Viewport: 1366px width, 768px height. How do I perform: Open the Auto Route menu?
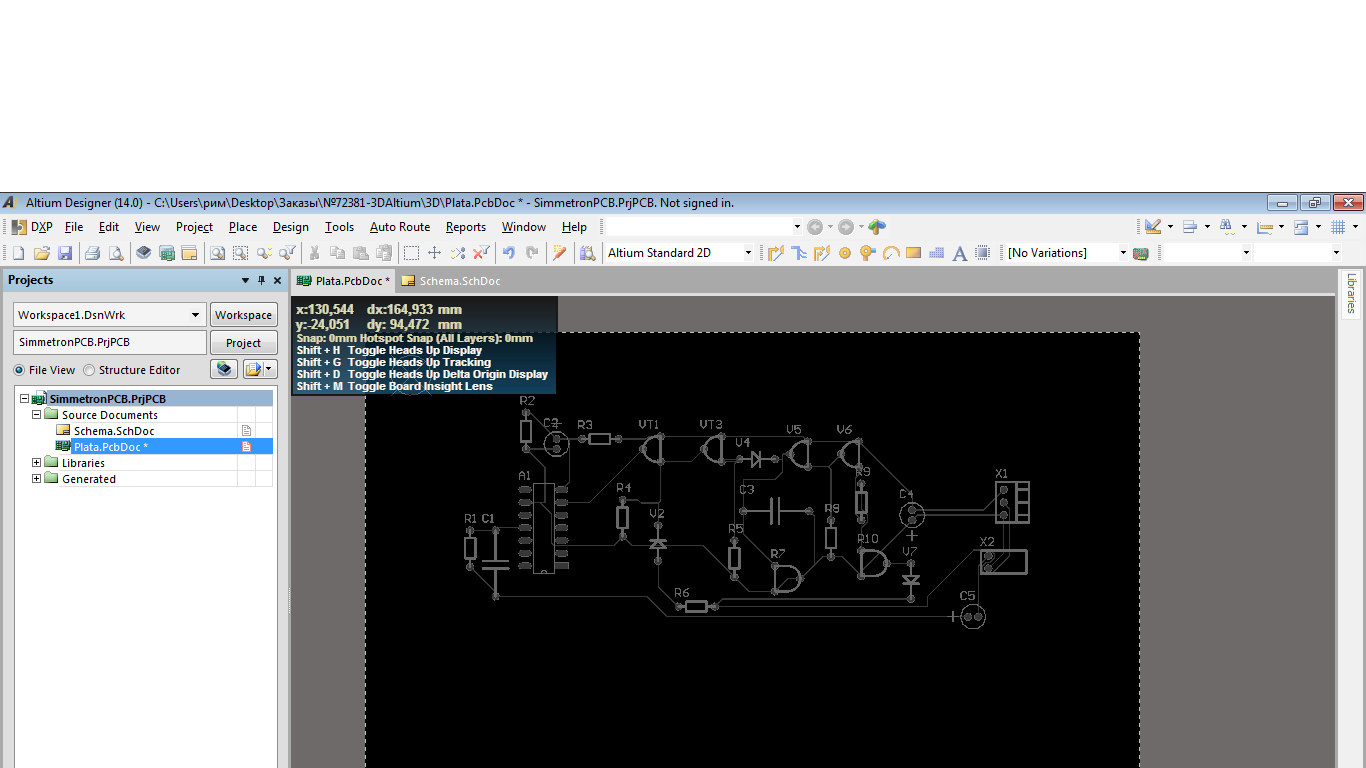click(x=399, y=227)
